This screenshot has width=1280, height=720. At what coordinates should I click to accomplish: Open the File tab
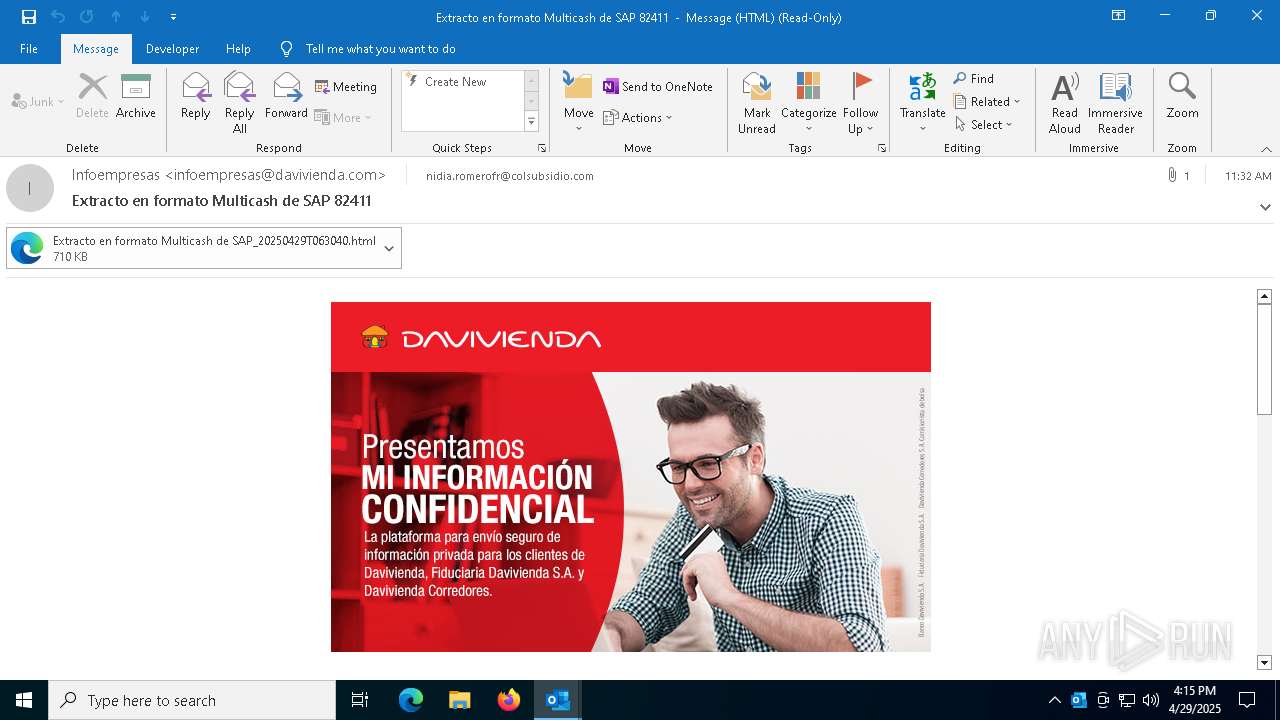click(x=29, y=49)
